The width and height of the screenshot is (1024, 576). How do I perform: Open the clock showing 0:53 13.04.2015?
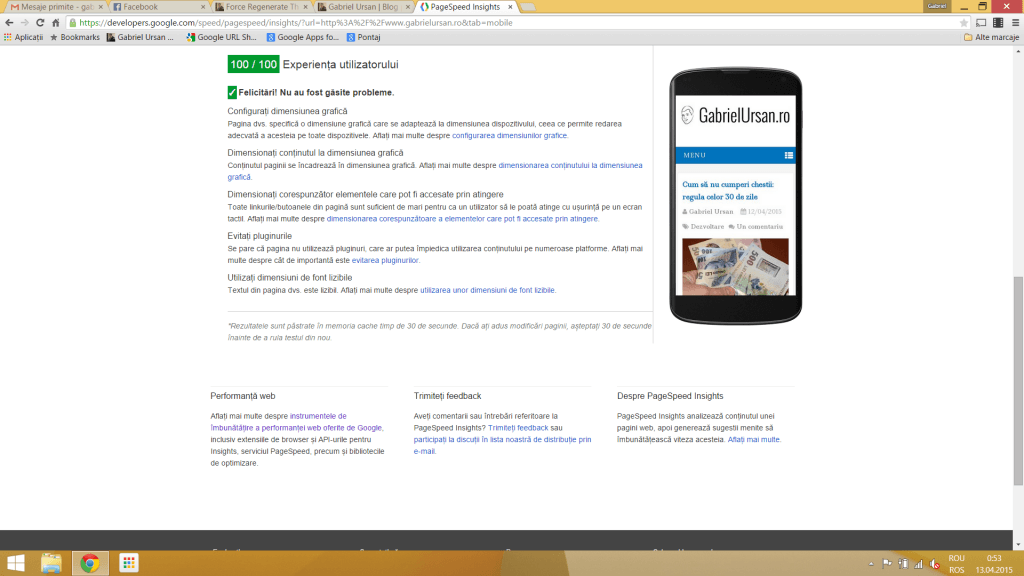(x=994, y=564)
